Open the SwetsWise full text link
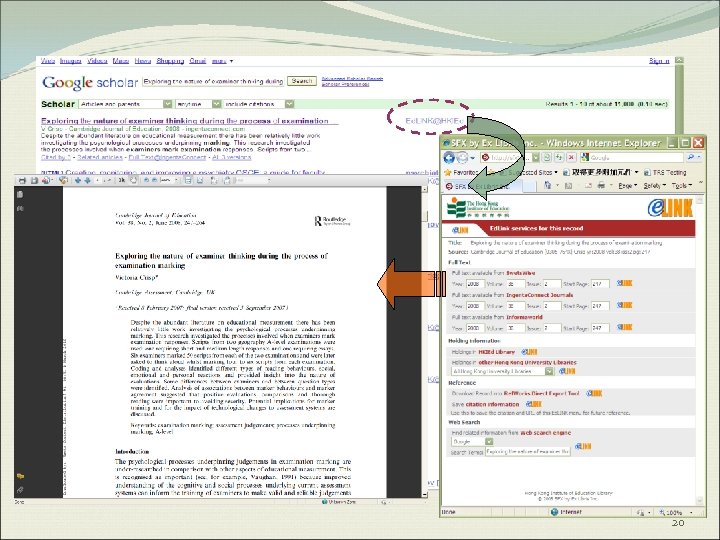The height and width of the screenshot is (540, 720). pyautogui.click(x=520, y=273)
